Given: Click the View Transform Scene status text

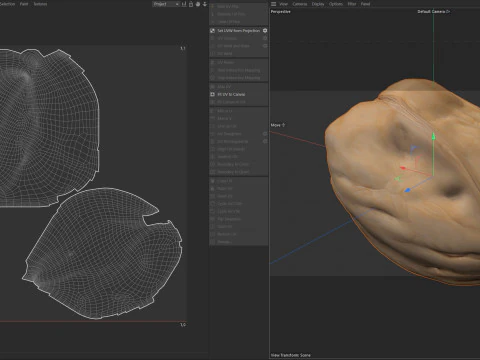Looking at the screenshot, I should [x=290, y=355].
